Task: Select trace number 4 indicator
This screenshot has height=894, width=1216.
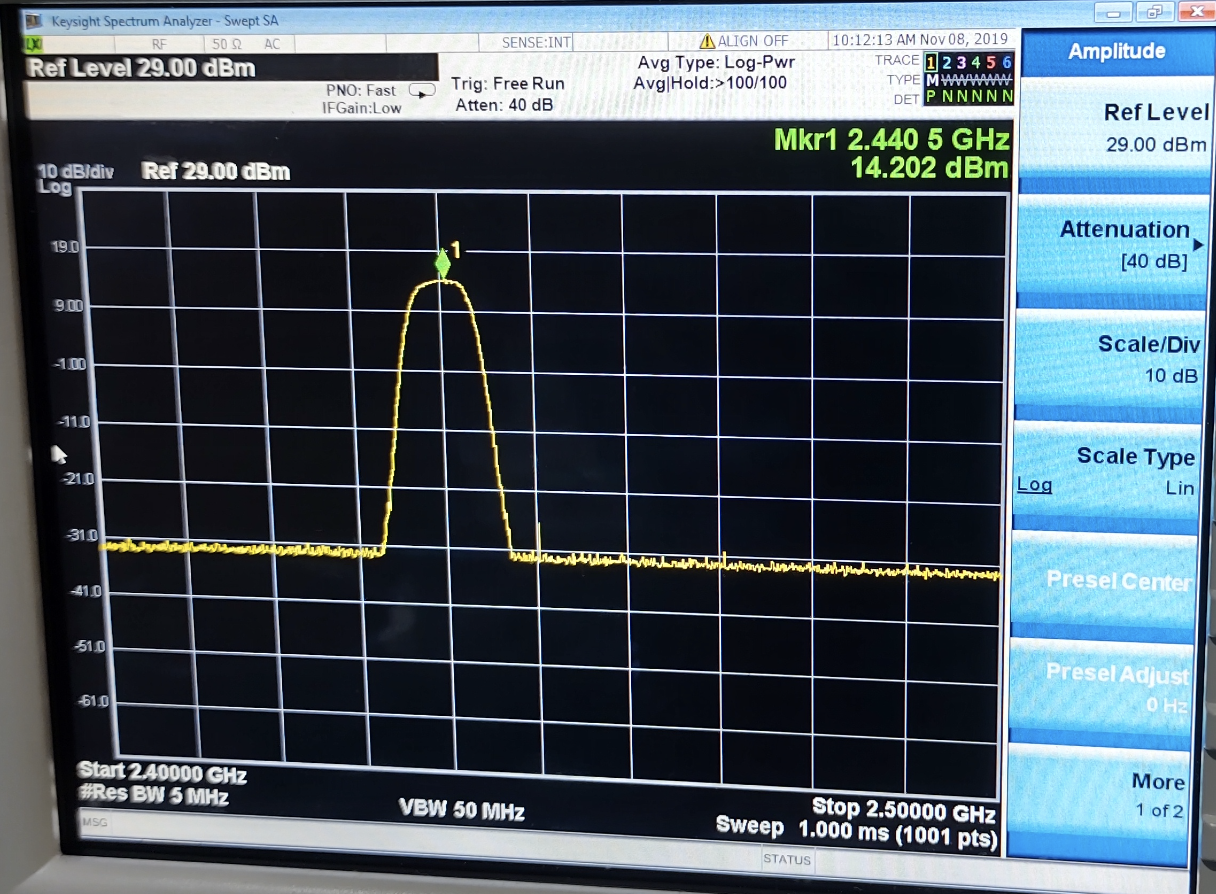Action: point(977,63)
